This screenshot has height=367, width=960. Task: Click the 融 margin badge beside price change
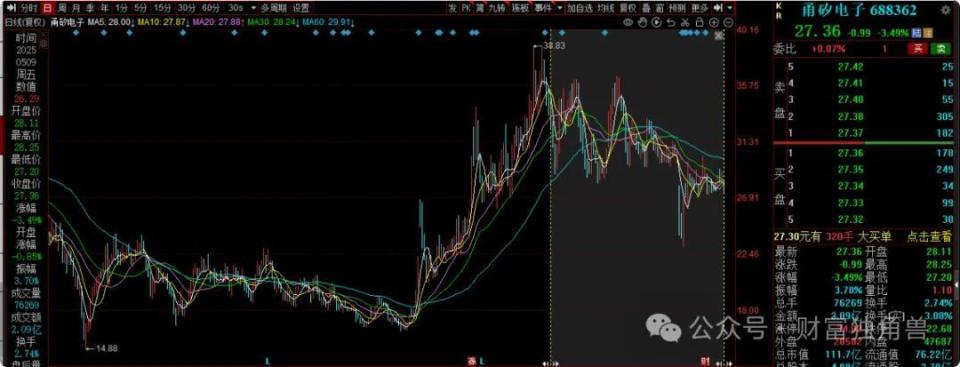917,32
